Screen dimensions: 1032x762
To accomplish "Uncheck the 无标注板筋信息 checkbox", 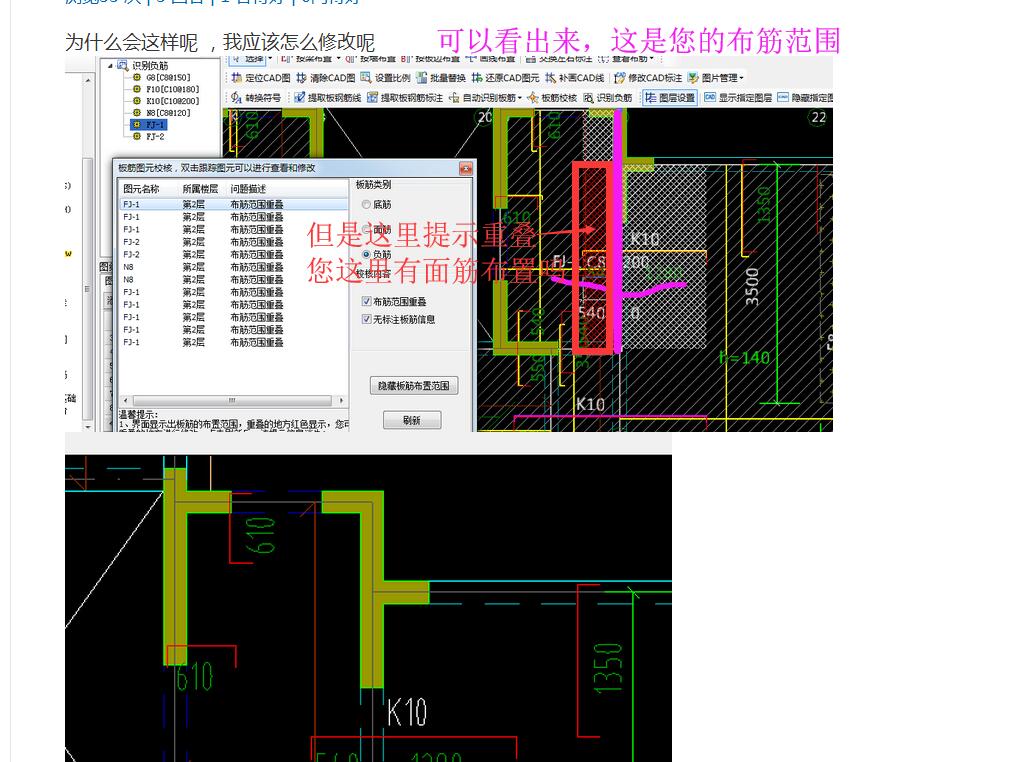I will tap(367, 319).
